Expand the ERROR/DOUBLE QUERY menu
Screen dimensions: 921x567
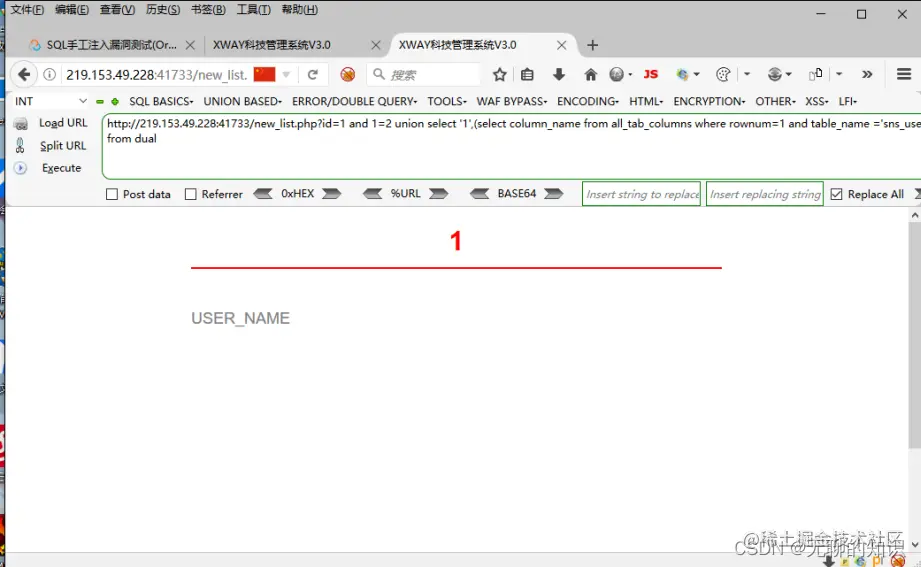(354, 102)
